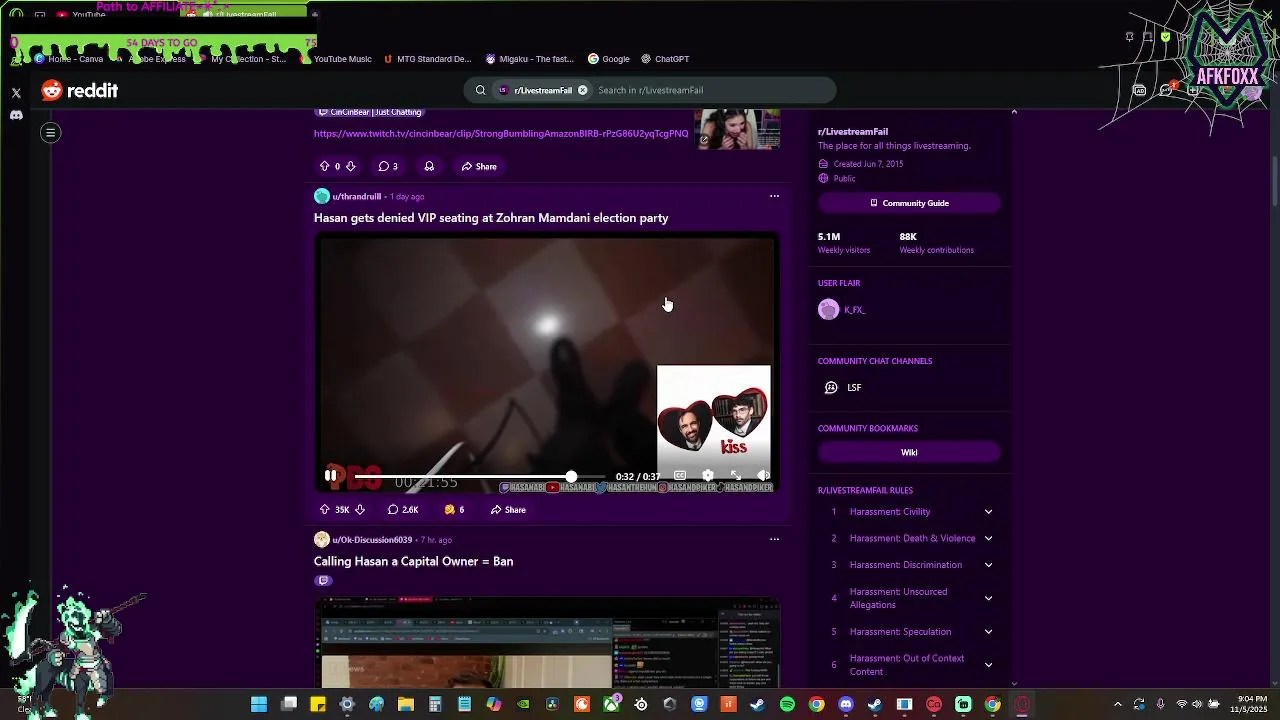
Task: Open post 'Hasan gets denied VIP seating'
Action: (x=491, y=218)
